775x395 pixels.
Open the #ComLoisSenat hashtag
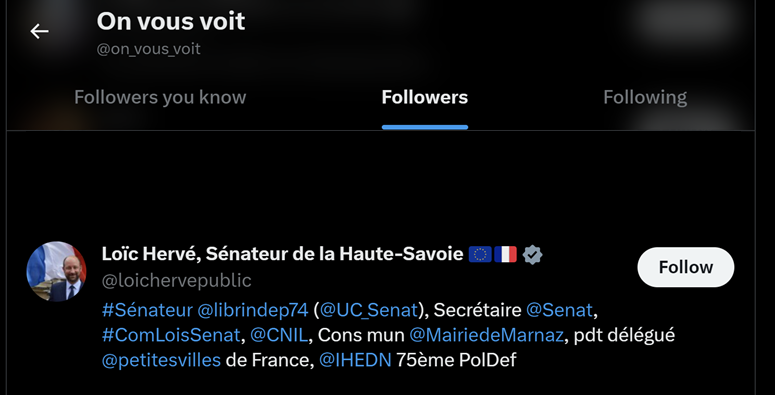tap(171, 335)
